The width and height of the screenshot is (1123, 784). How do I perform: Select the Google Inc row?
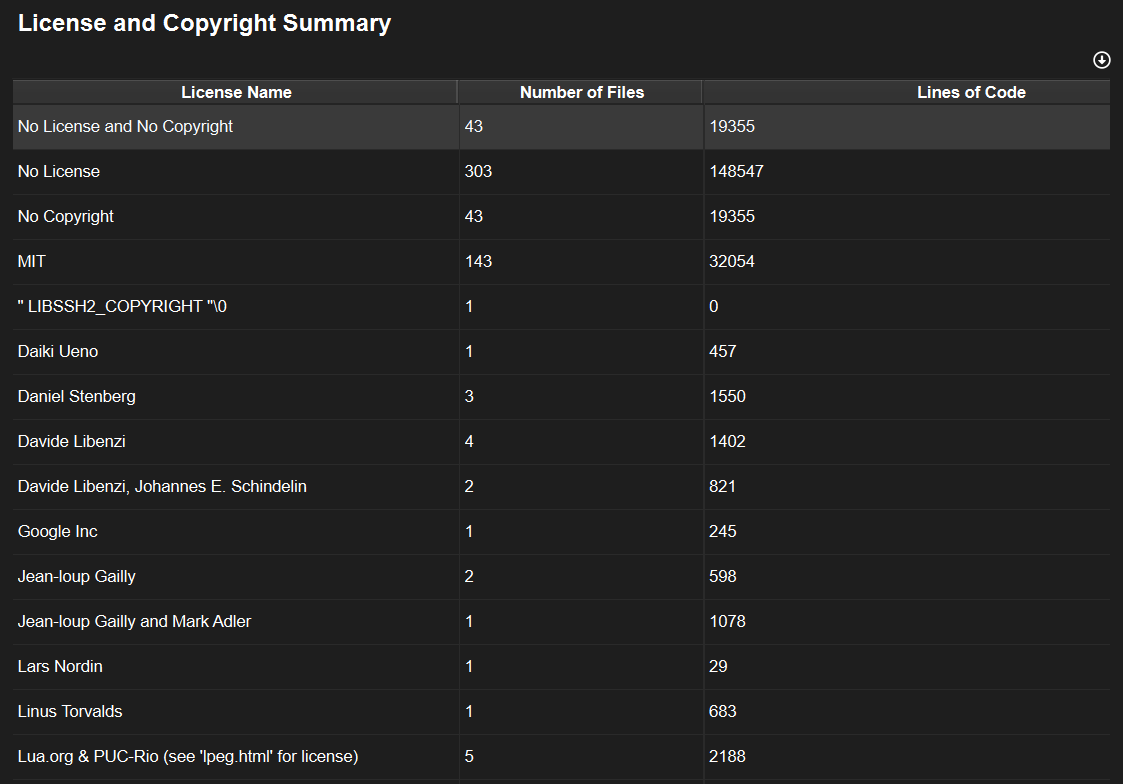58,532
